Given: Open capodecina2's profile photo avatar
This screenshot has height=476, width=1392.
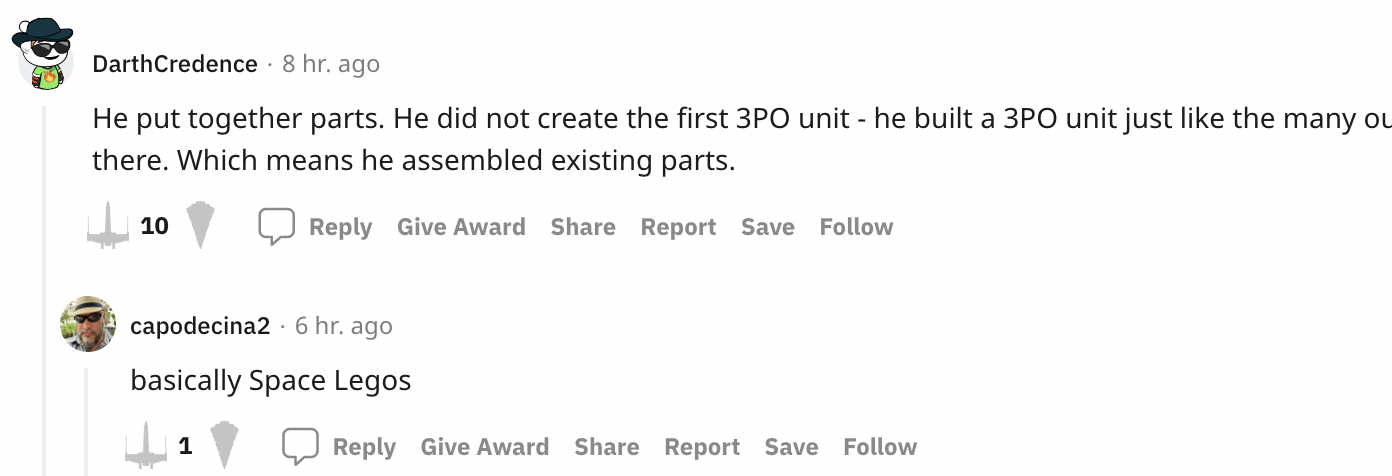Looking at the screenshot, I should coord(88,324).
